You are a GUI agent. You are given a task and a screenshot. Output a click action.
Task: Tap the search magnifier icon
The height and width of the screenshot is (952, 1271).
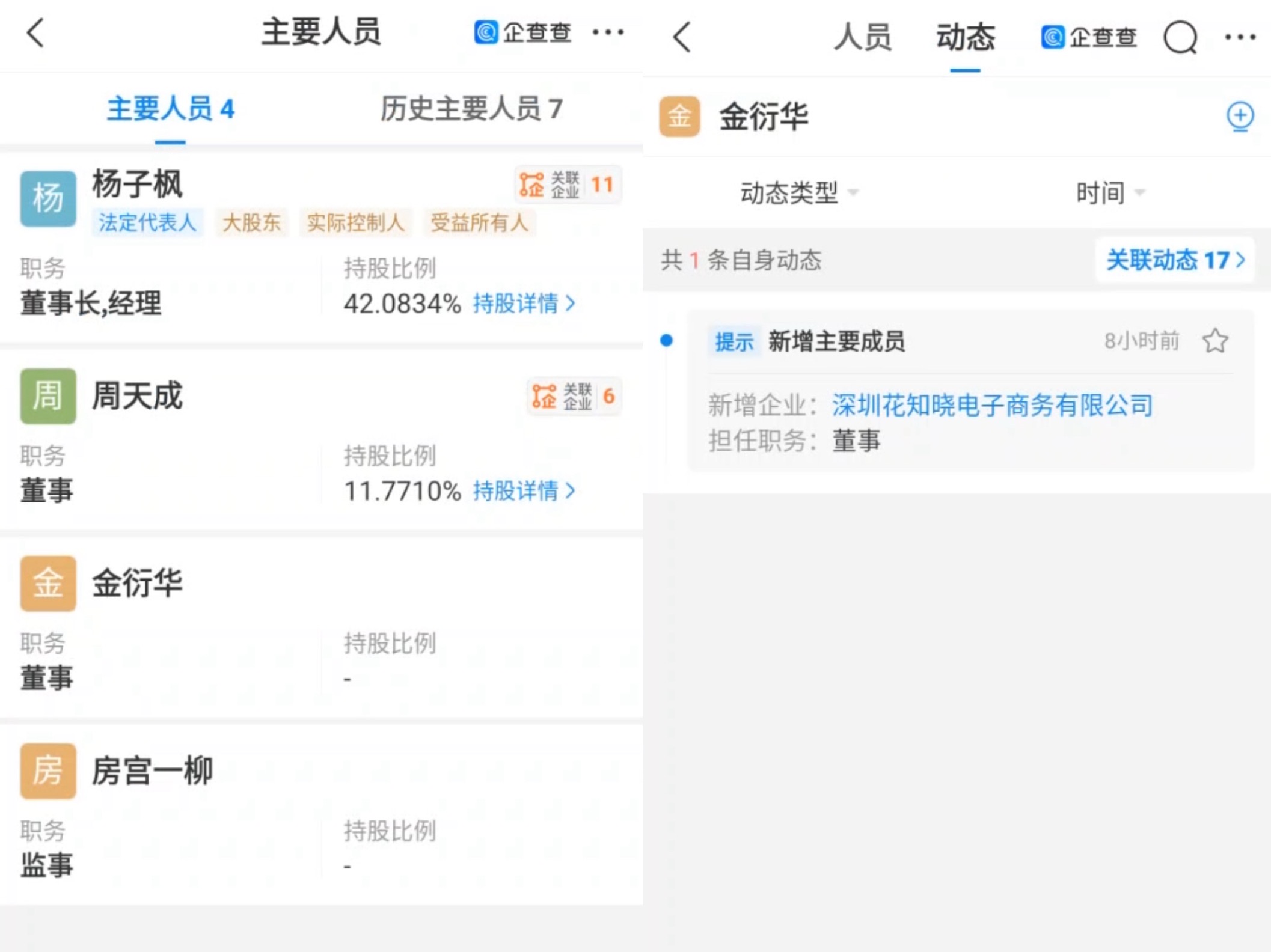[x=1180, y=38]
